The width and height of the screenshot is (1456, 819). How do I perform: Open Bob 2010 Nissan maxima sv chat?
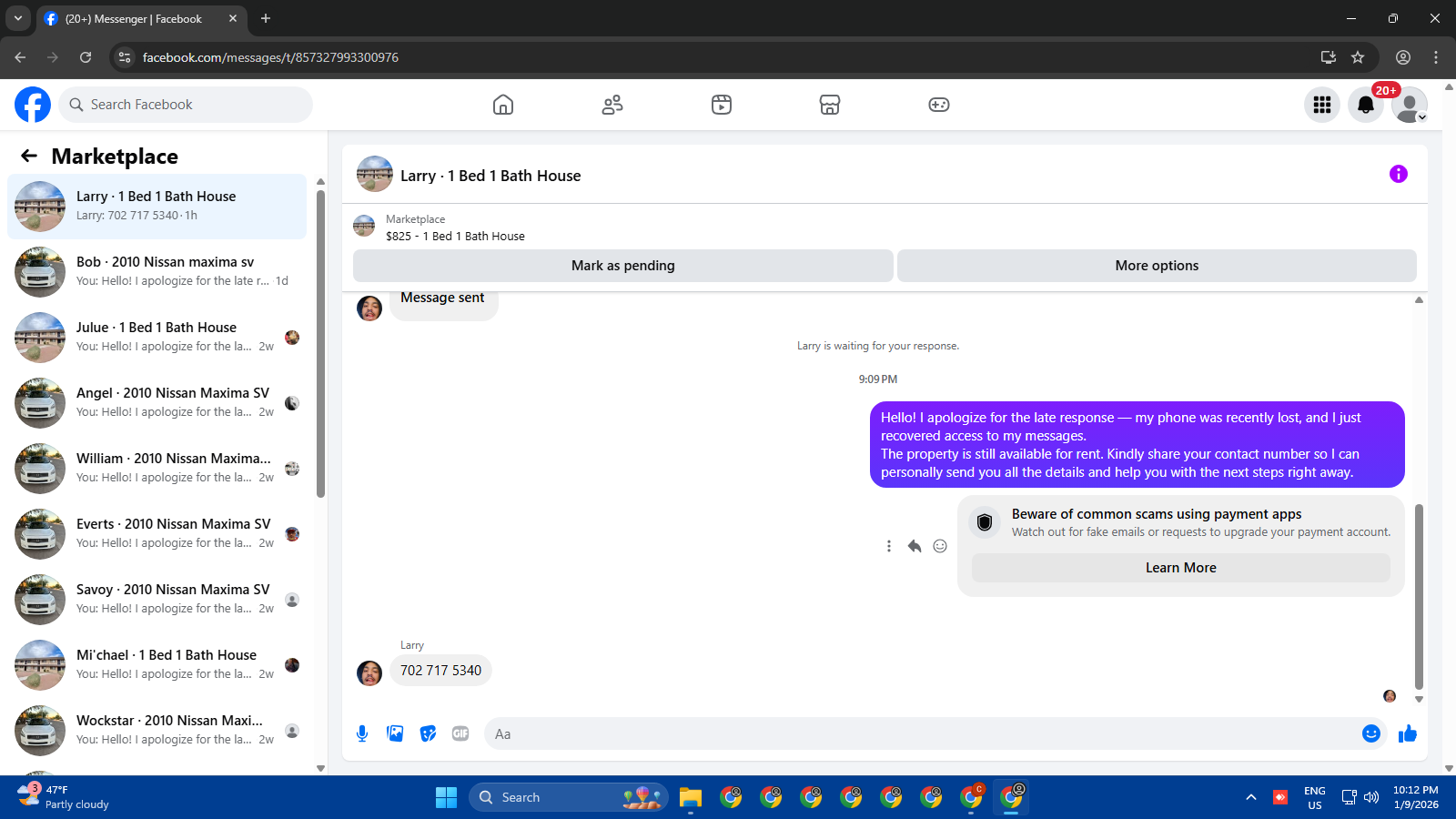pyautogui.click(x=157, y=272)
